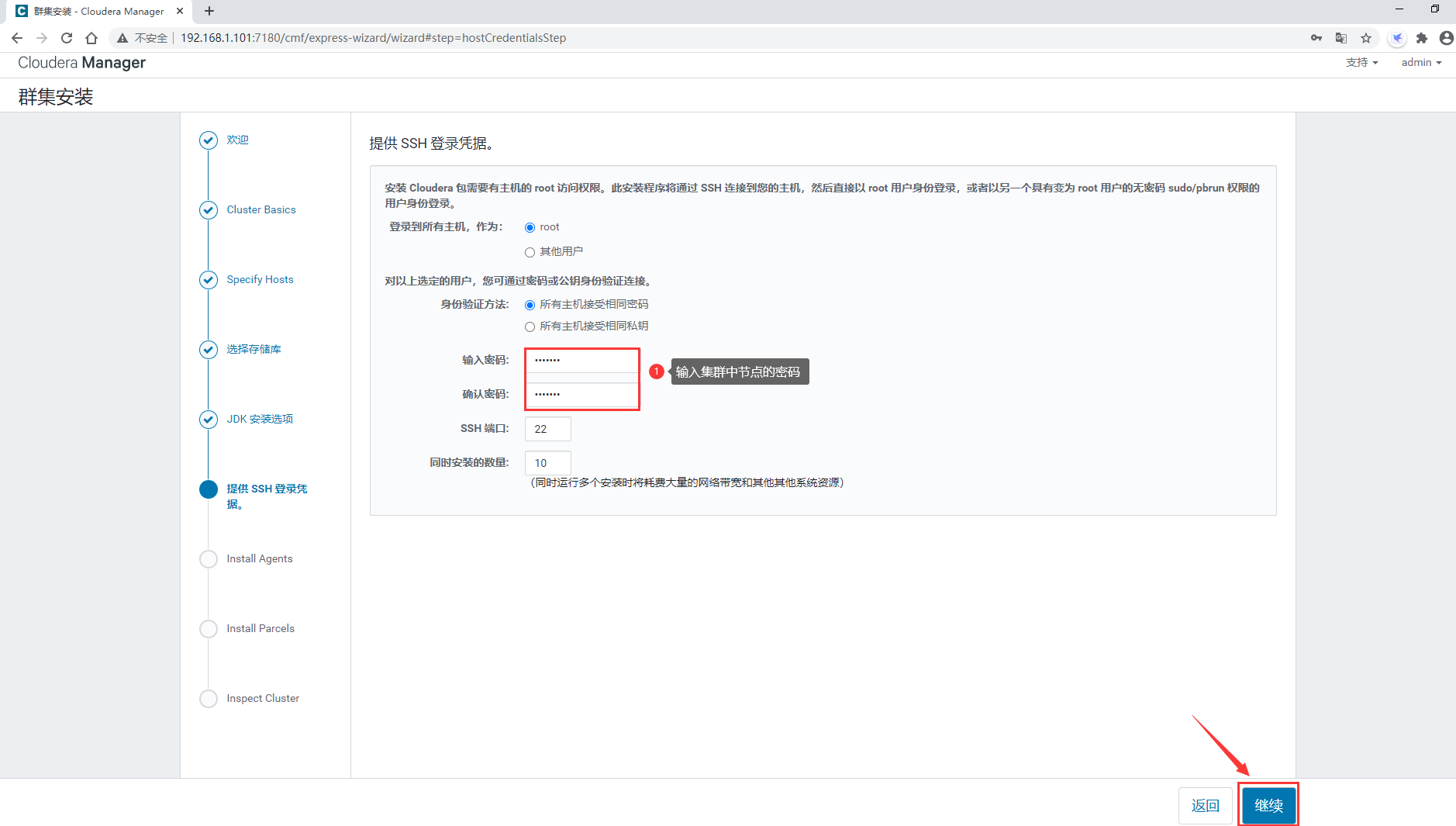Image resolution: width=1456 pixels, height=826 pixels.
Task: Click the 欢迎 step checkmark circle
Action: (209, 140)
